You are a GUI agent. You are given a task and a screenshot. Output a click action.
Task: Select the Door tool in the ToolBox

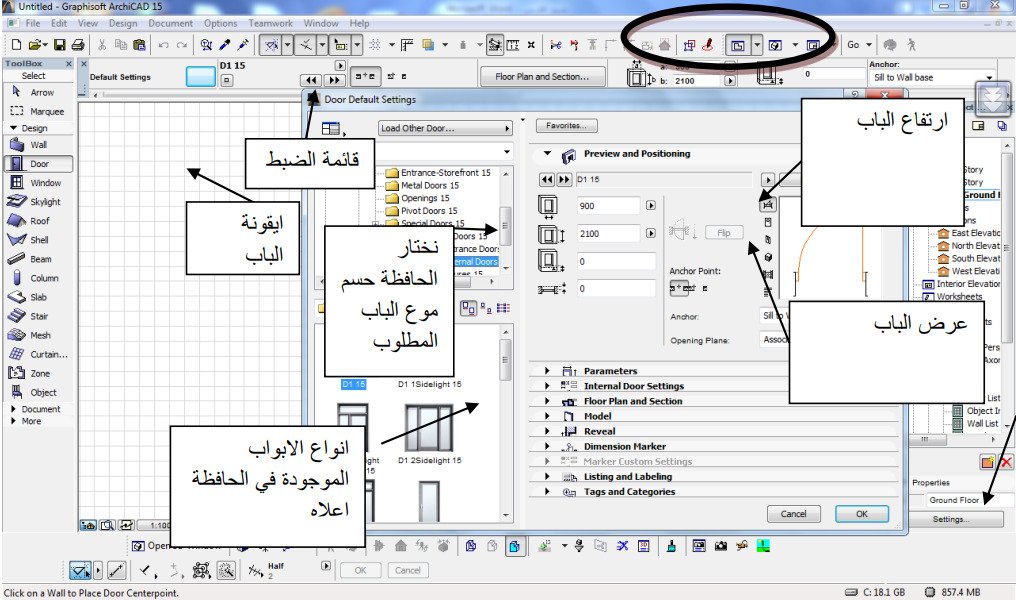[37, 162]
